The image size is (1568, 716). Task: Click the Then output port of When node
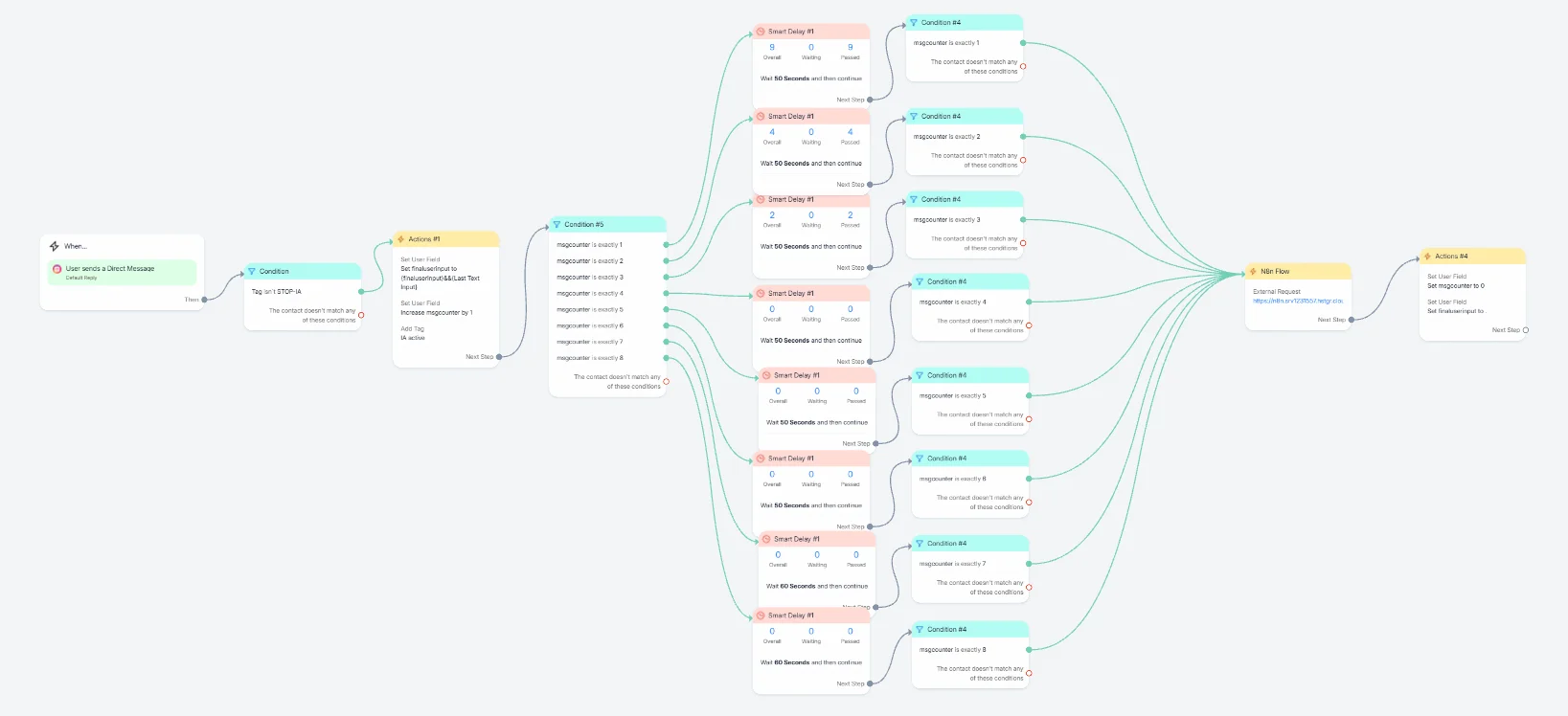point(205,300)
